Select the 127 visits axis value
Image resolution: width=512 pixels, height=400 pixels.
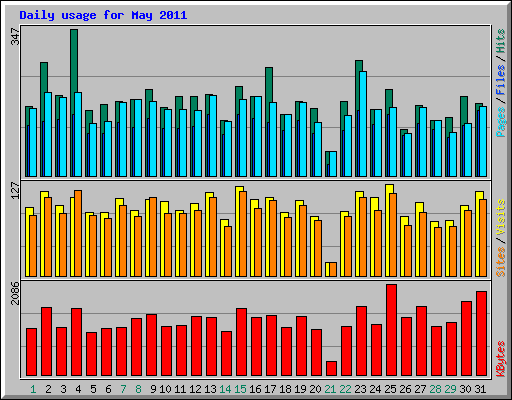point(16,191)
